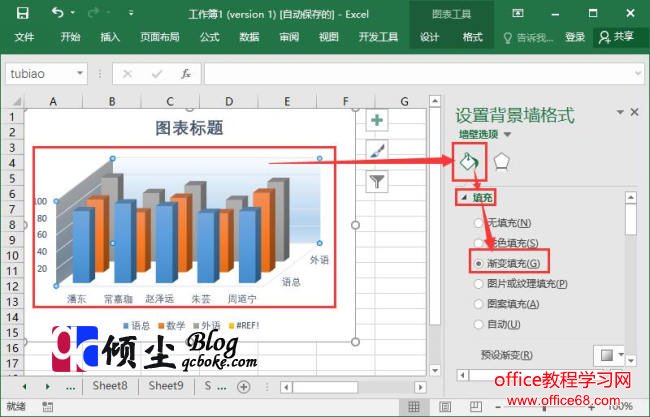650x417 pixels.
Task: Switch to the 视图 tab
Action: click(x=329, y=37)
